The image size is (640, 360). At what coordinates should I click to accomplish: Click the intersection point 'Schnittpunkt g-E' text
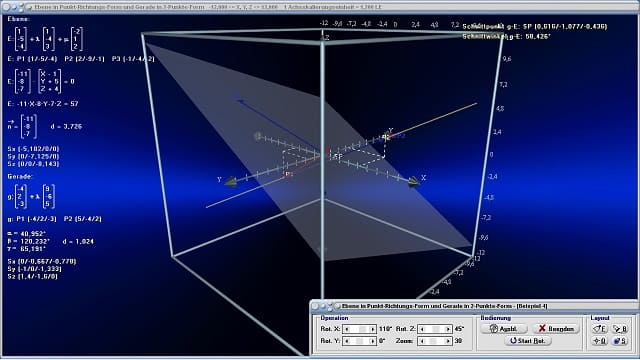[x=535, y=27]
